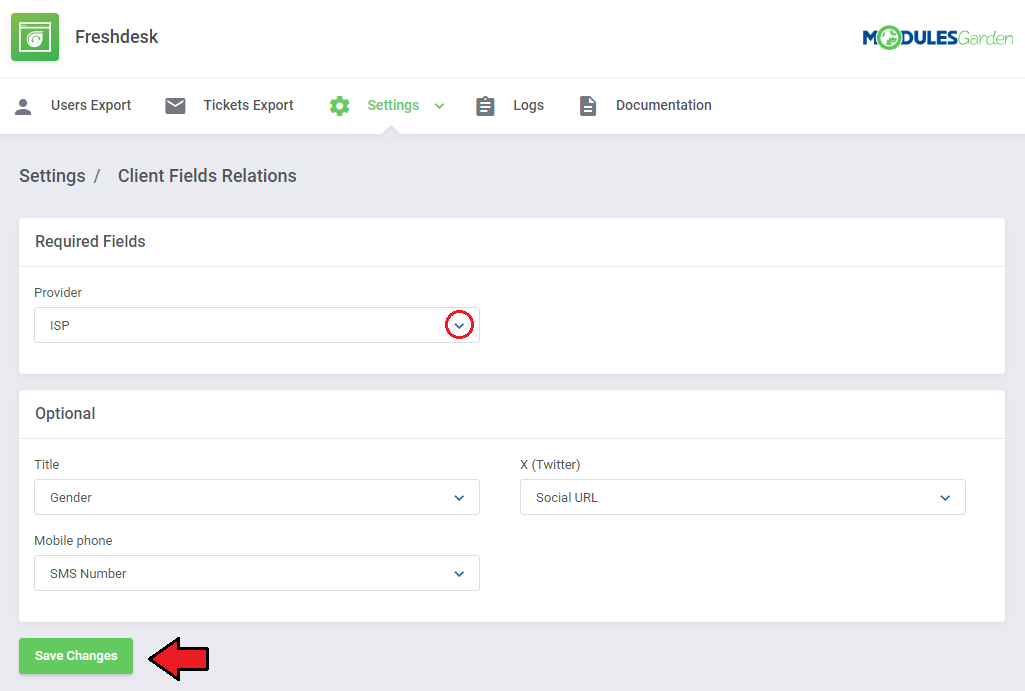Image resolution: width=1025 pixels, height=691 pixels.
Task: Click the Mobile phone field label
Action: [x=73, y=541]
